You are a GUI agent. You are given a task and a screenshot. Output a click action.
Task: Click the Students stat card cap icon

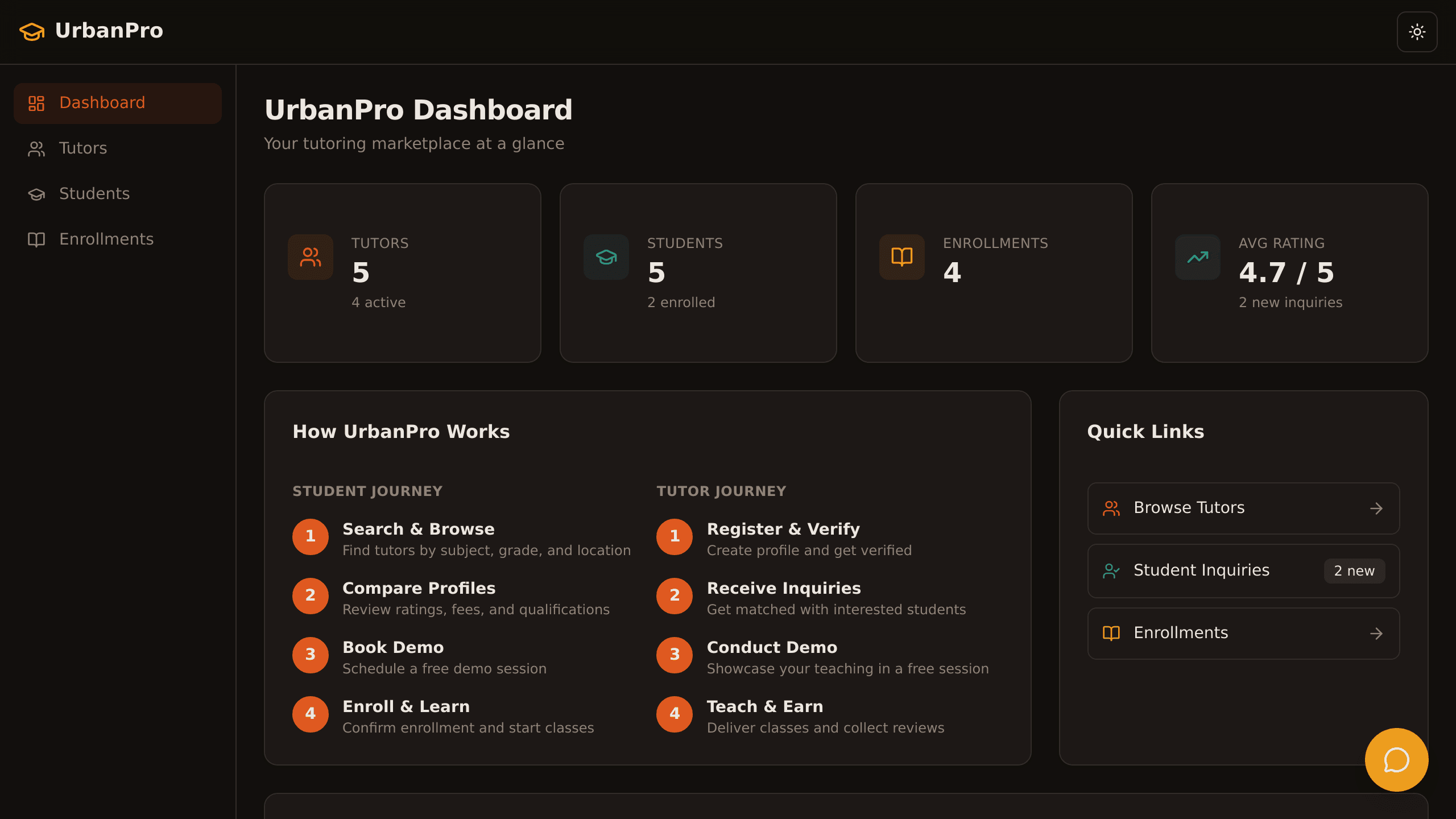(x=606, y=257)
